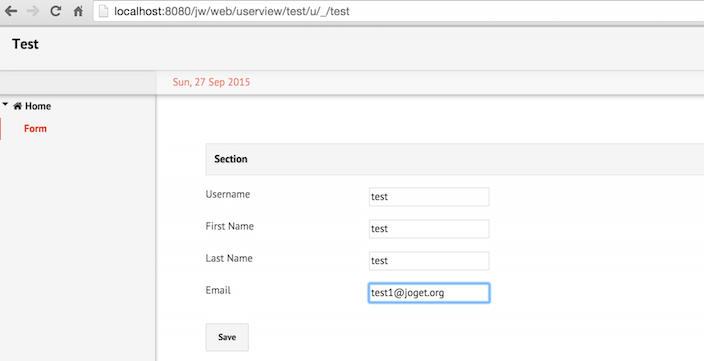Click the page icon in the address bar

point(104,11)
